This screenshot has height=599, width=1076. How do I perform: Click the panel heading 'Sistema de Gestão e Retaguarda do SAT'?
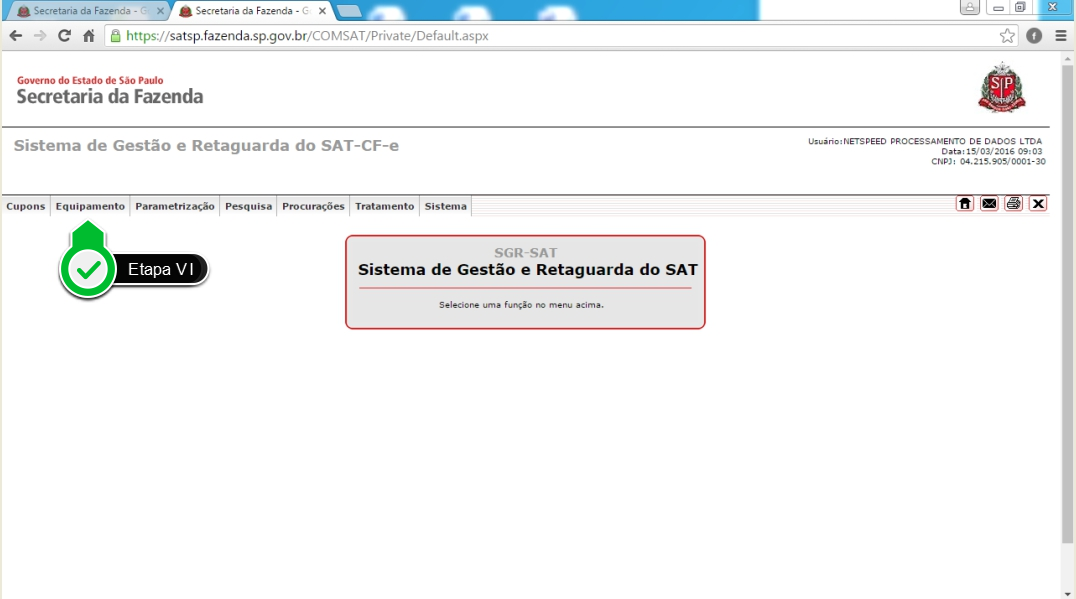[x=528, y=270]
